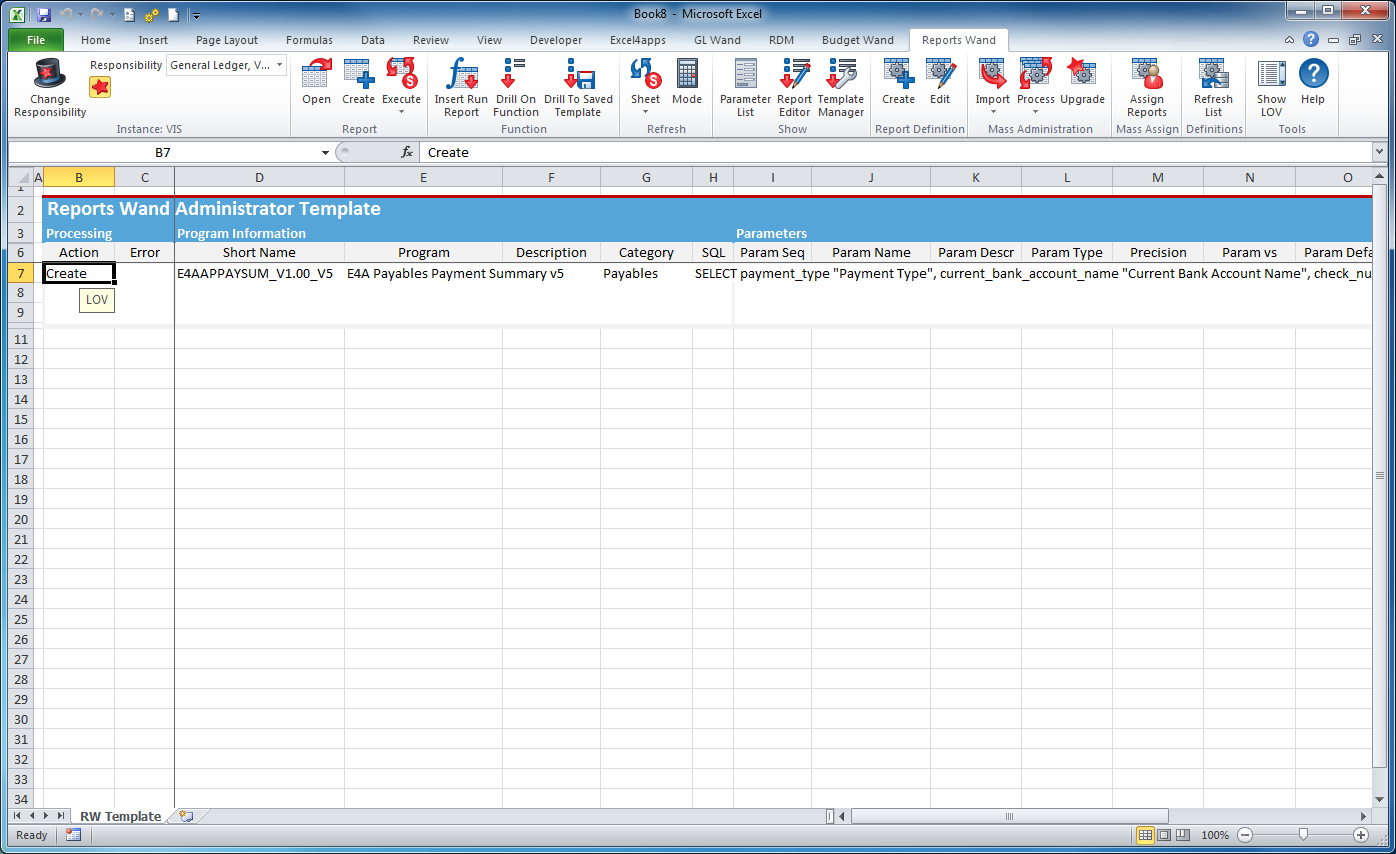This screenshot has height=854, width=1396.
Task: Click the Upgrade icon
Action: [x=1082, y=82]
